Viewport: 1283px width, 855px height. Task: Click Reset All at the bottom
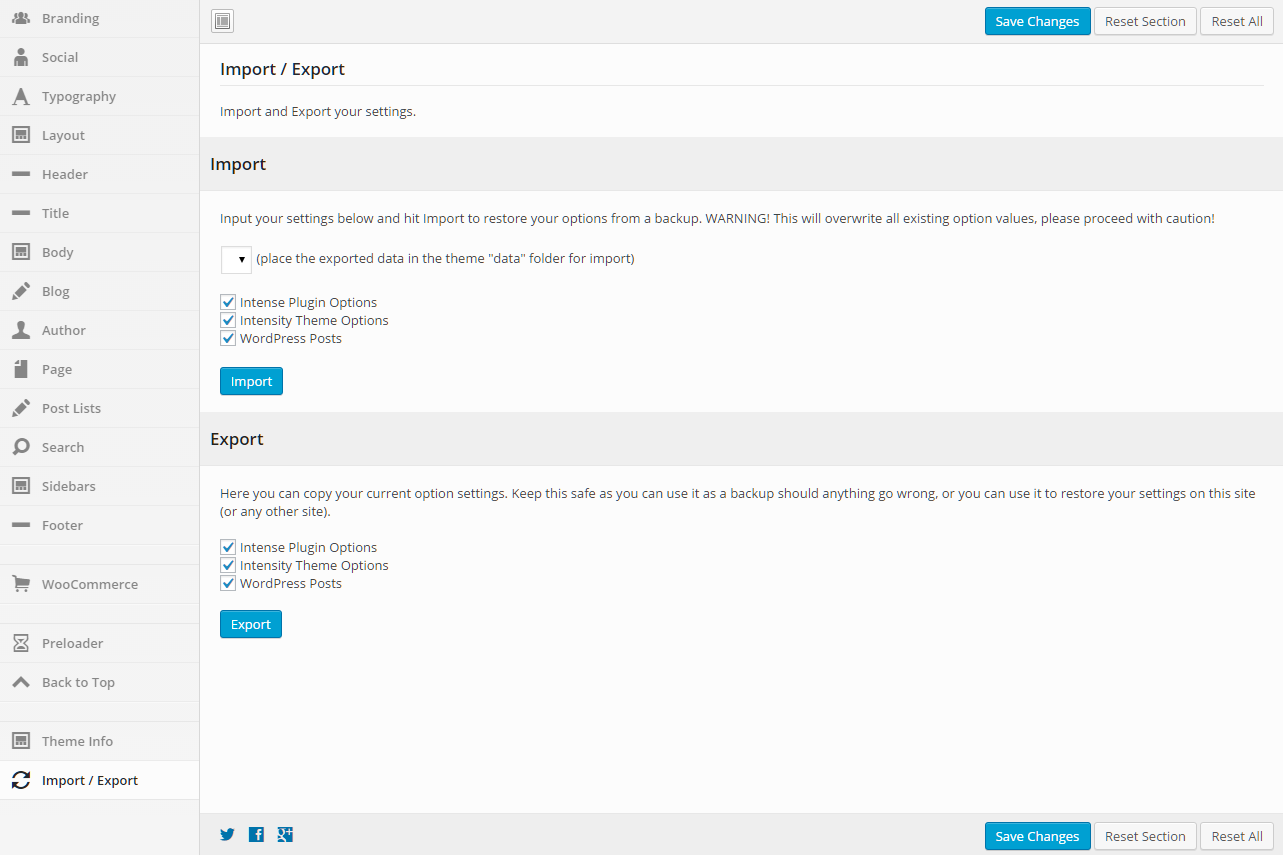[x=1237, y=836]
